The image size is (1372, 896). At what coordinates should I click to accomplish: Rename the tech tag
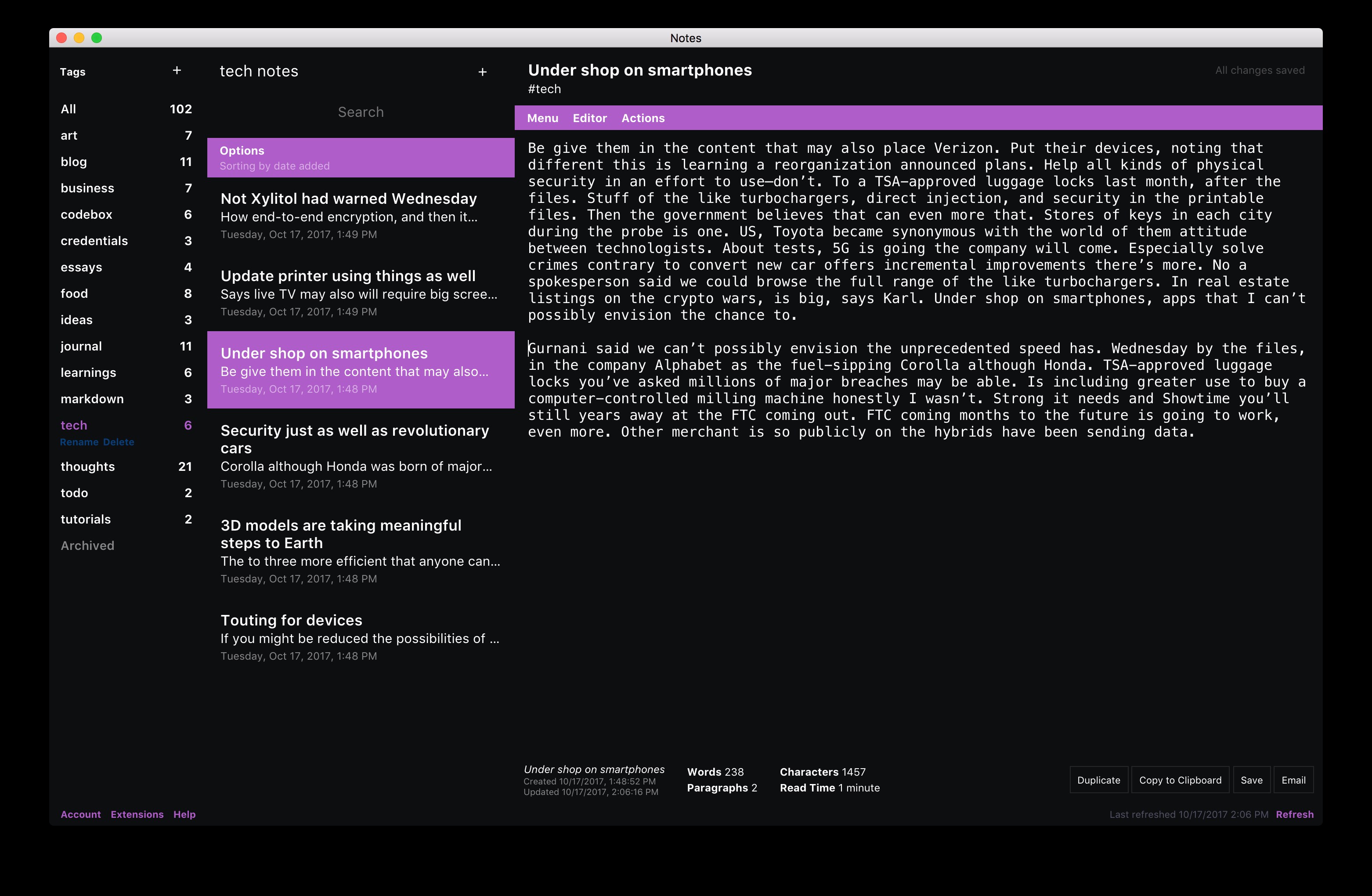79,442
